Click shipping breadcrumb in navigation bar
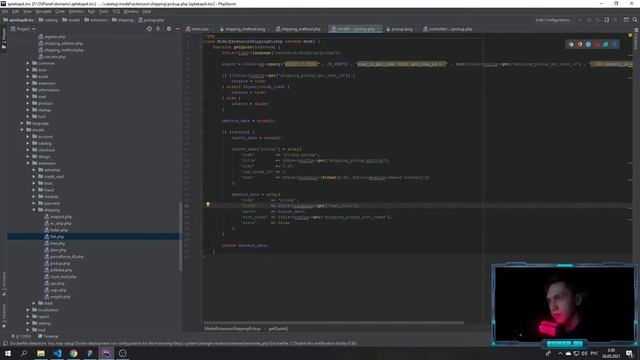This screenshot has height=360, width=640. 123,20
